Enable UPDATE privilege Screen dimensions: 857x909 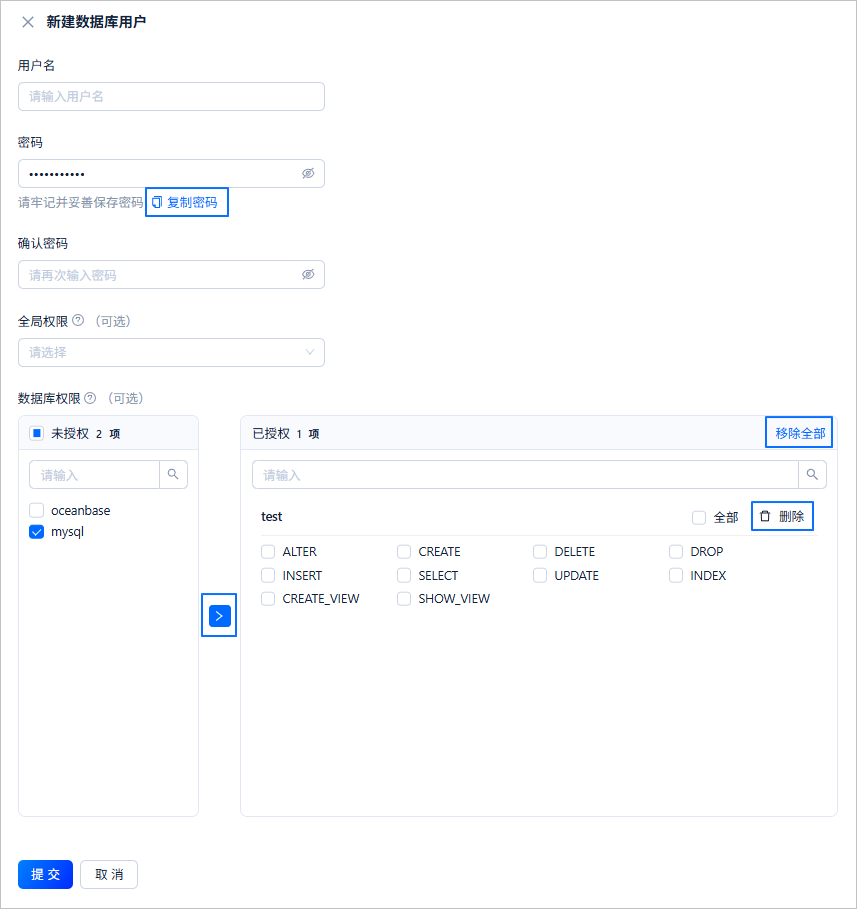pyautogui.click(x=540, y=575)
